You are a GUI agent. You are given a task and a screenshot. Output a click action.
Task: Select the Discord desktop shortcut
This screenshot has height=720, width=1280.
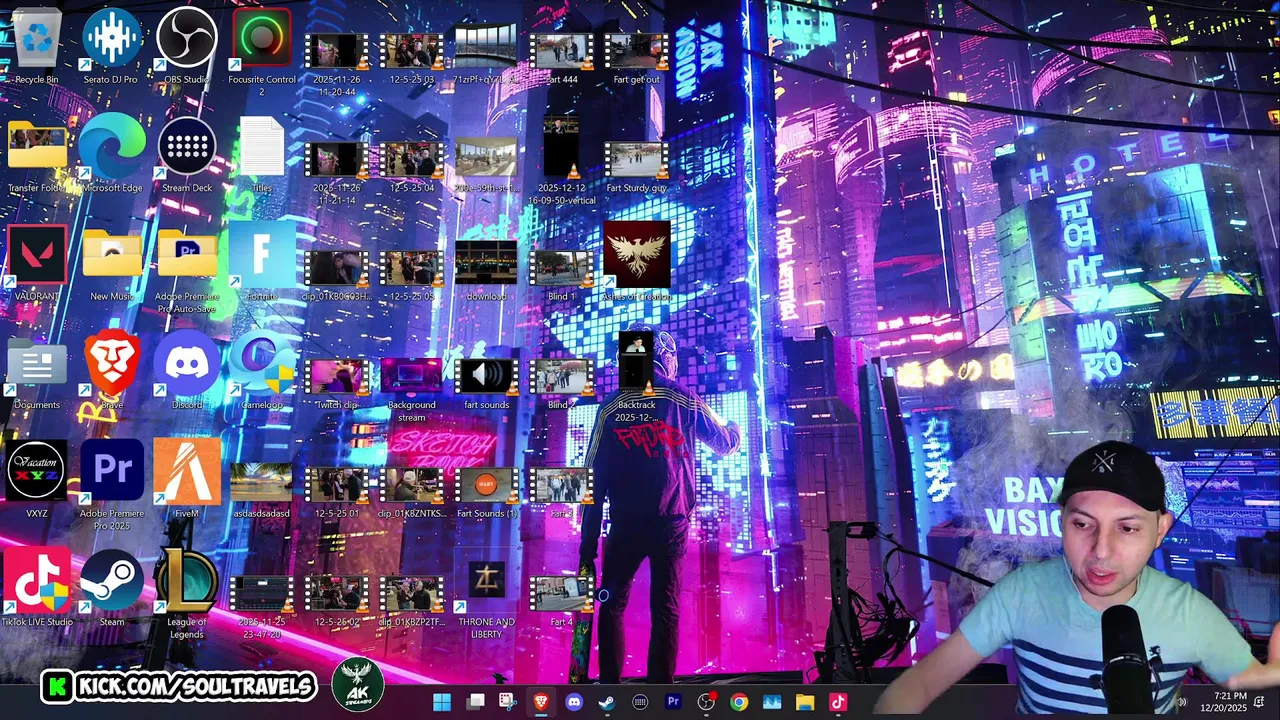click(x=186, y=372)
